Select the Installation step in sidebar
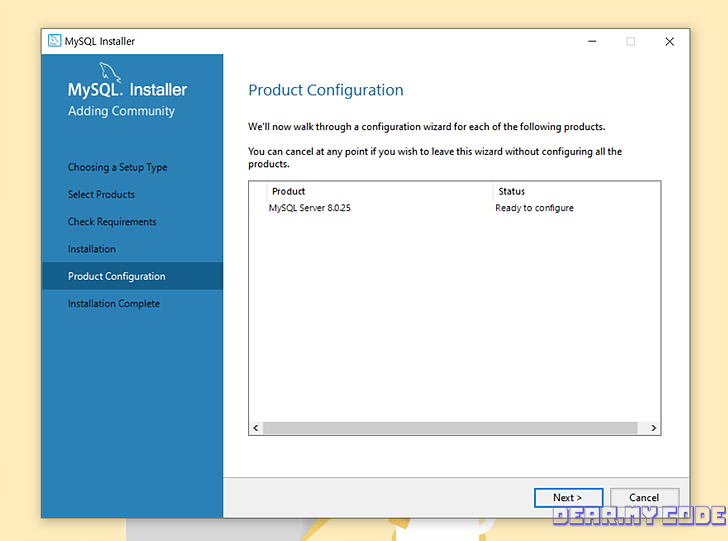This screenshot has width=728, height=541. (91, 249)
